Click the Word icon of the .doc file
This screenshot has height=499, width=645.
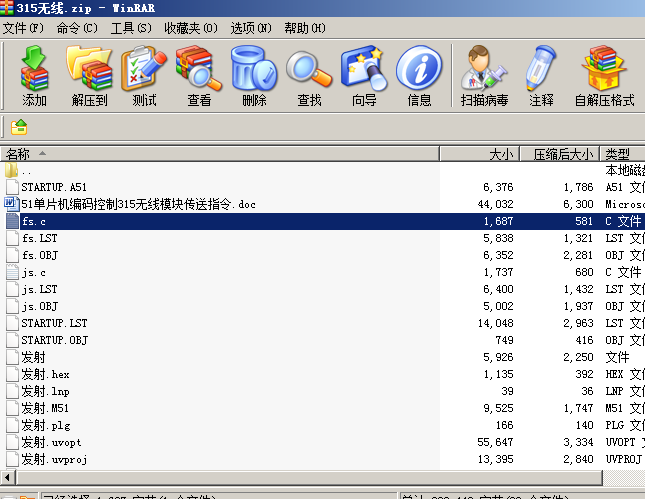[12, 204]
